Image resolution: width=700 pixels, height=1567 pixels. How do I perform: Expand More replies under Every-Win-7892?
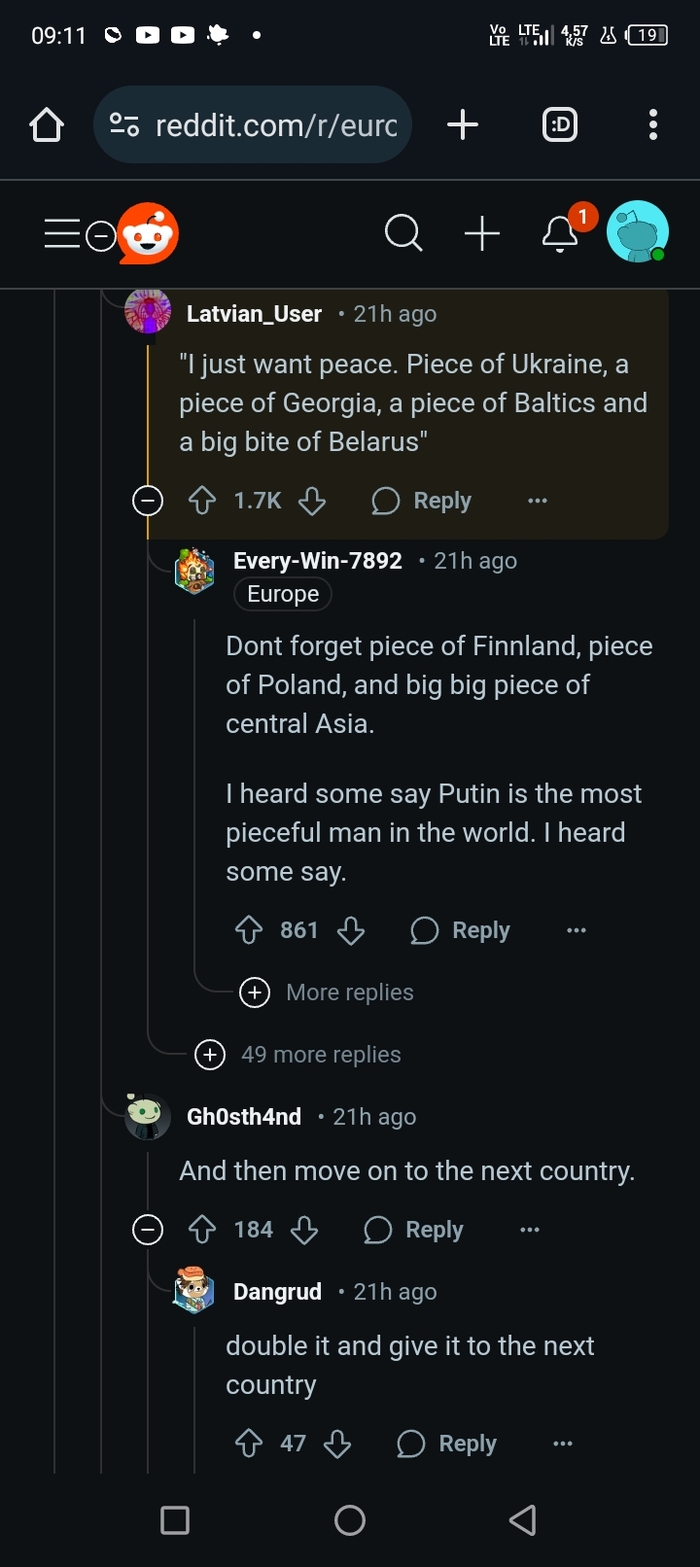tap(255, 992)
